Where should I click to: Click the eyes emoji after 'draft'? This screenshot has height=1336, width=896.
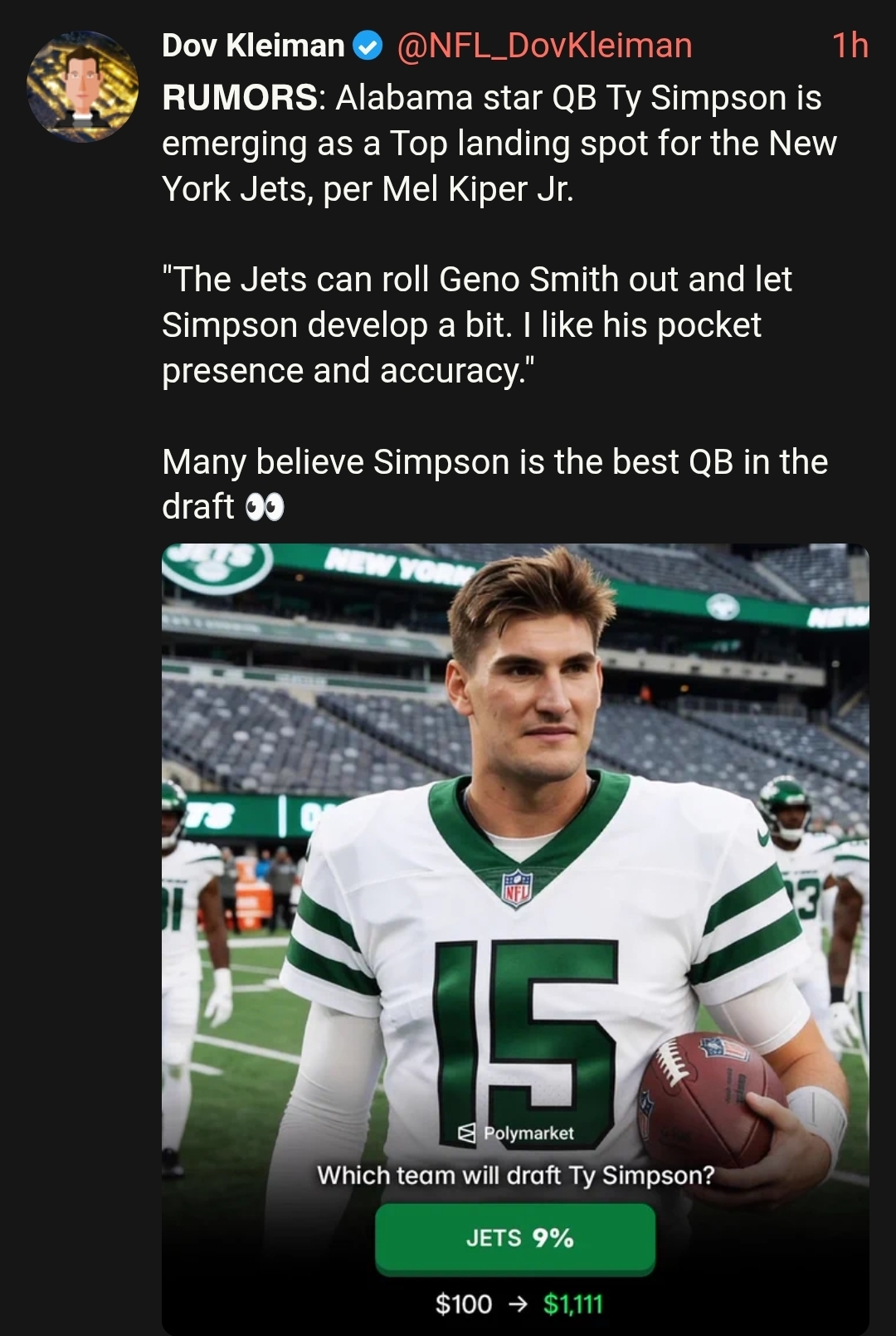point(265,506)
